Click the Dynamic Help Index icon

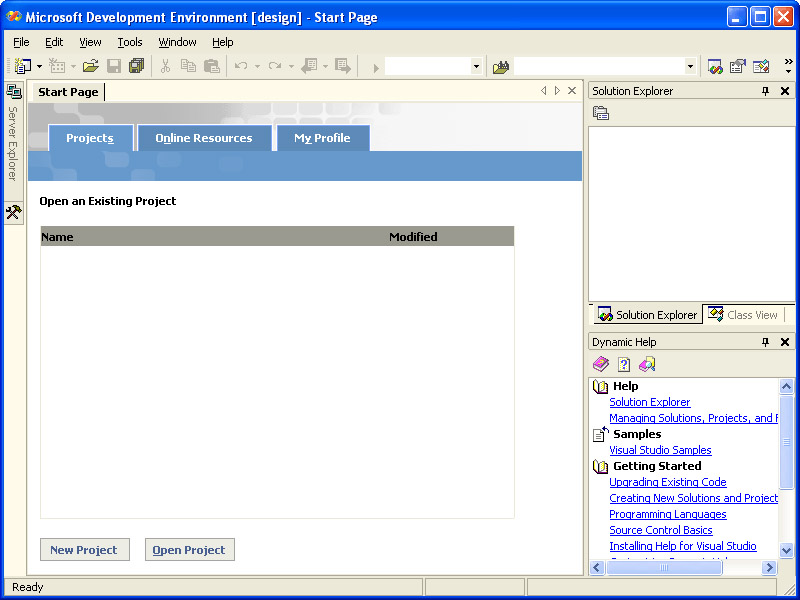tap(624, 365)
